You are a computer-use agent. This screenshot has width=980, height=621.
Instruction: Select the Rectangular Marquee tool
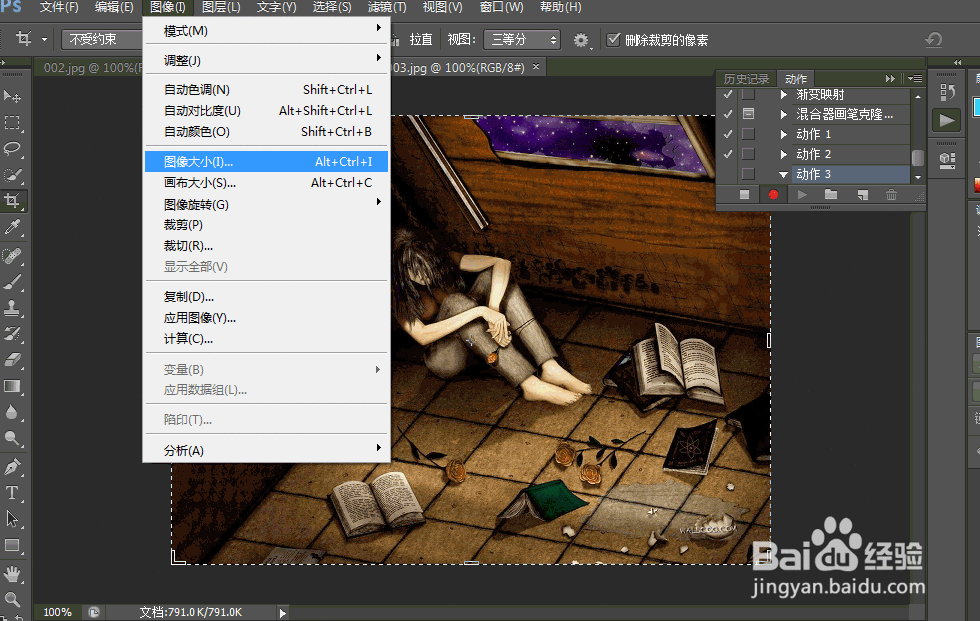[x=12, y=122]
